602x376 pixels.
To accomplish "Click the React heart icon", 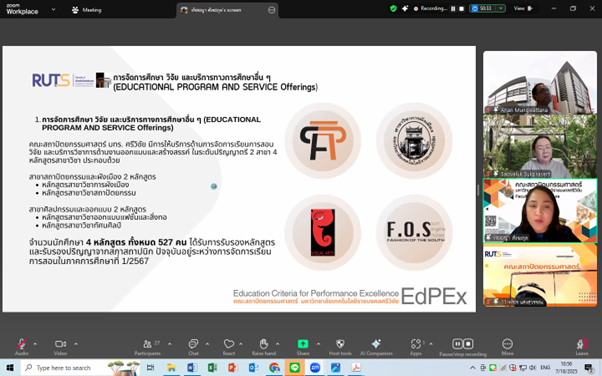I will point(229,346).
